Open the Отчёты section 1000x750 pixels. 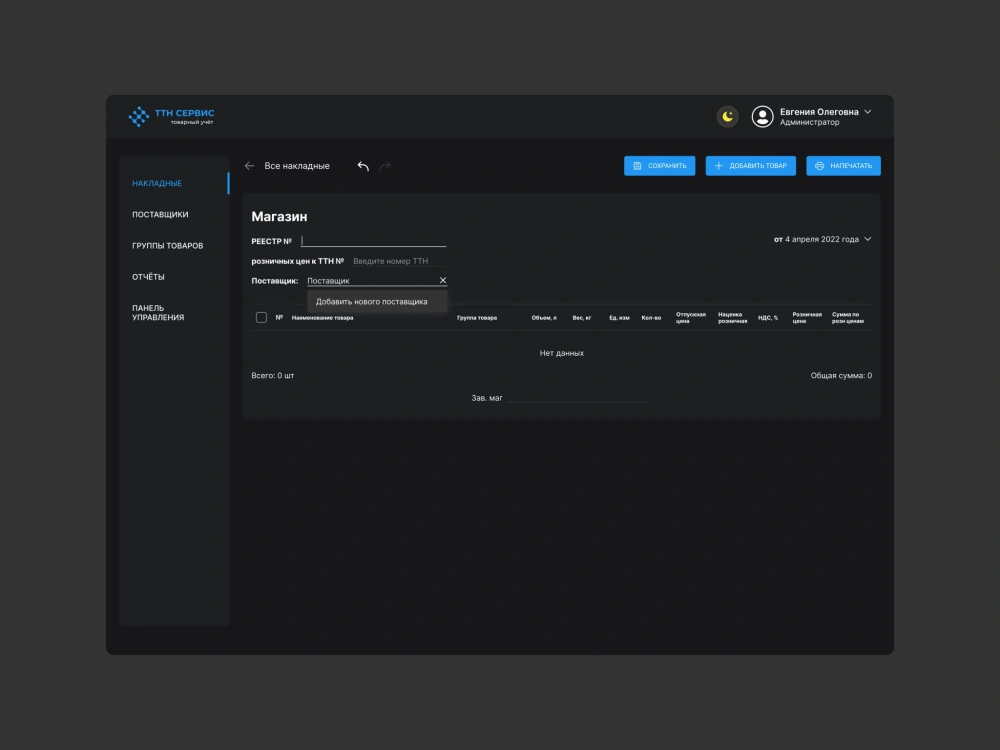pyautogui.click(x=148, y=277)
